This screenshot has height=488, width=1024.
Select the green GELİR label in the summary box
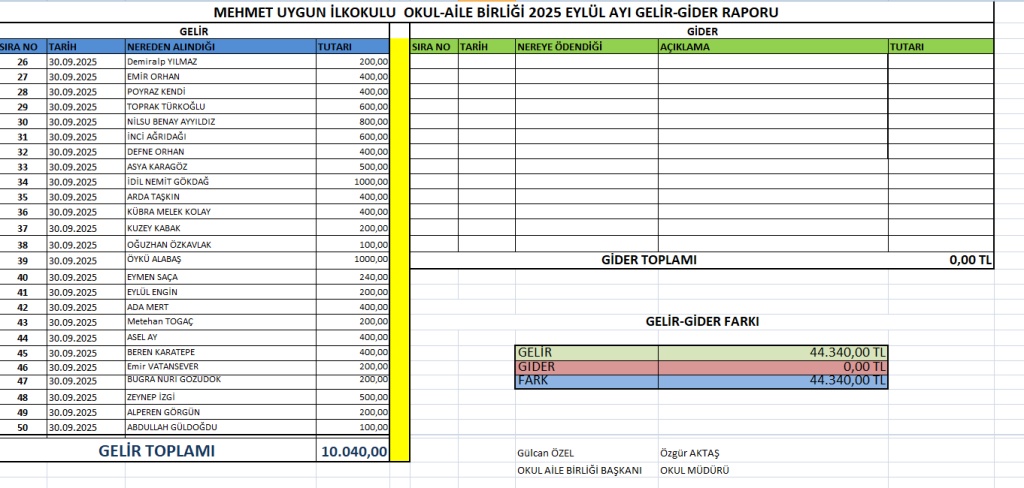tap(586, 352)
